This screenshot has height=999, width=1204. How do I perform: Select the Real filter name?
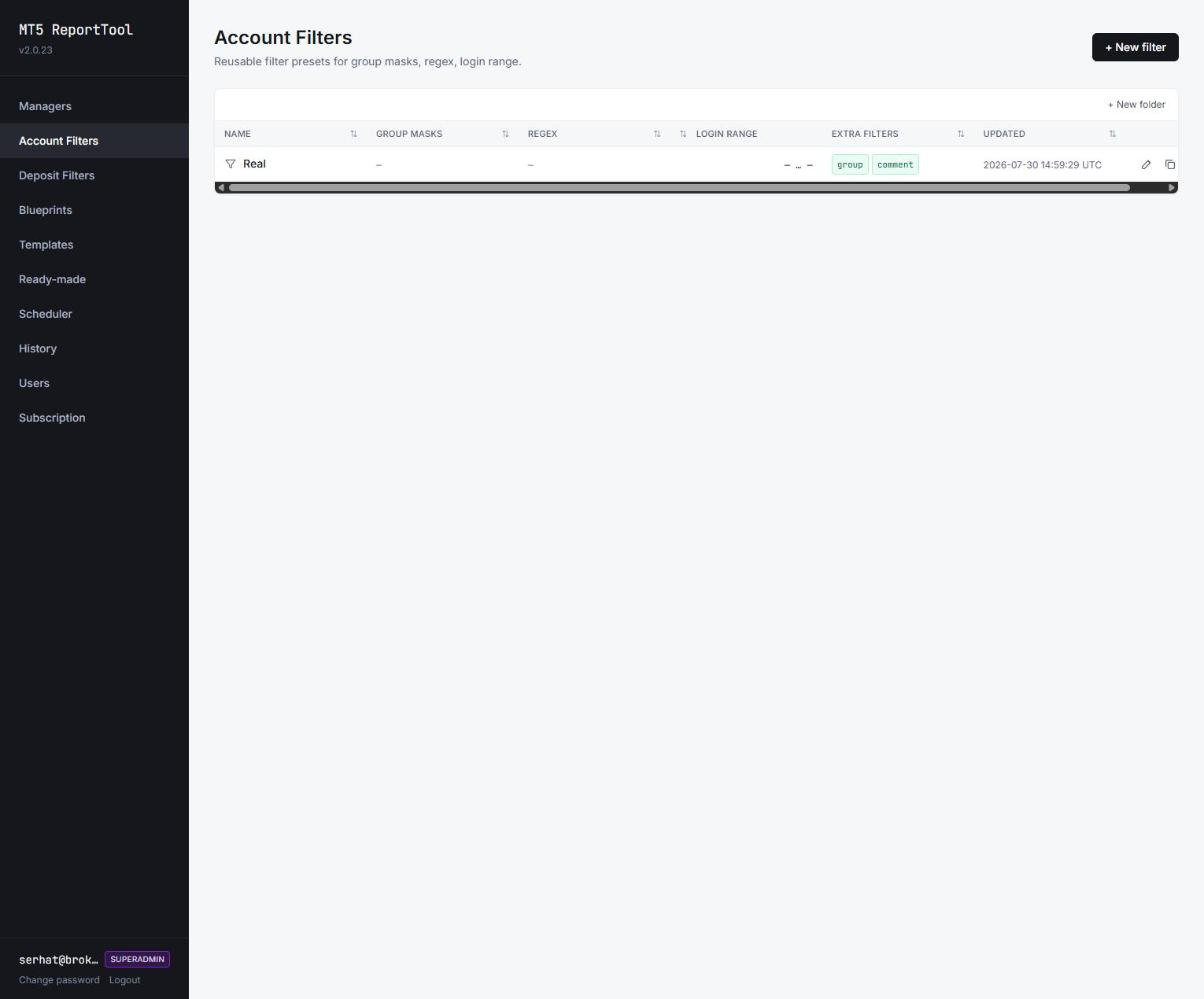pos(254,164)
